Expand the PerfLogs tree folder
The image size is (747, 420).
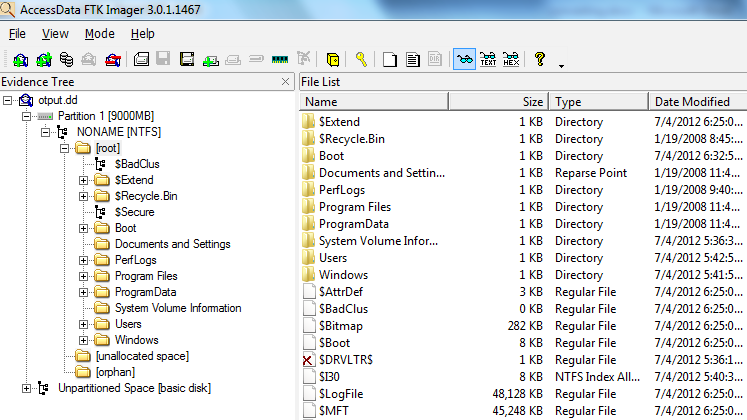click(x=83, y=260)
